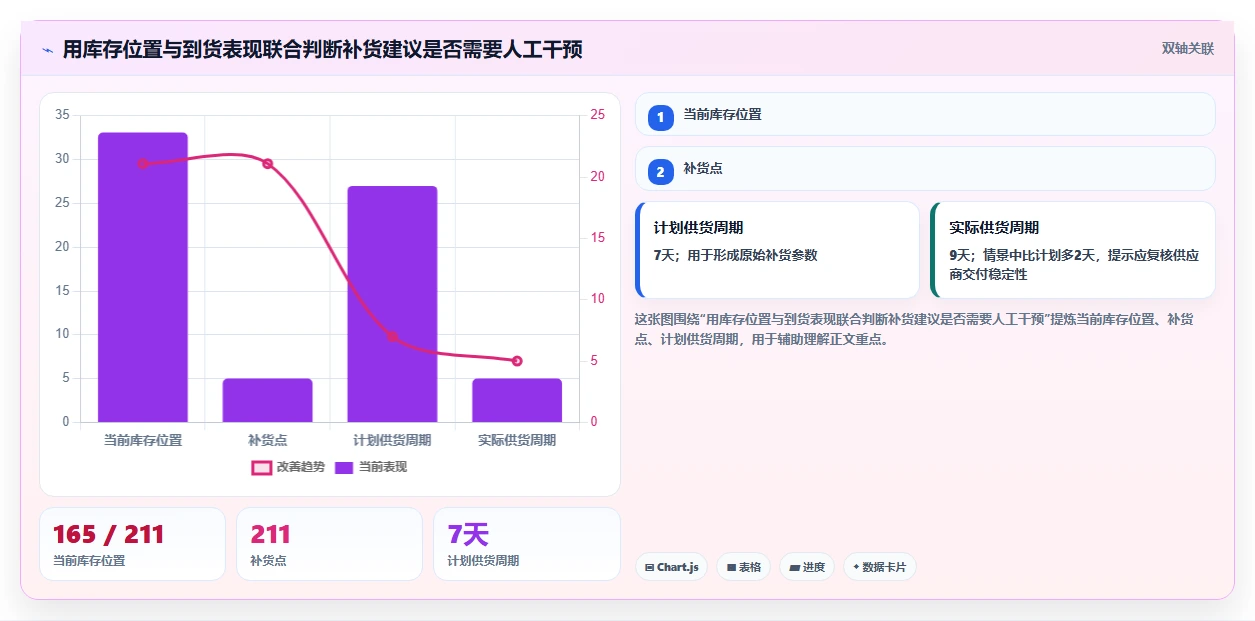Click the paragraph starting 这张图围绕
Screen dimensions: 1255x621
pyautogui.click(x=914, y=329)
